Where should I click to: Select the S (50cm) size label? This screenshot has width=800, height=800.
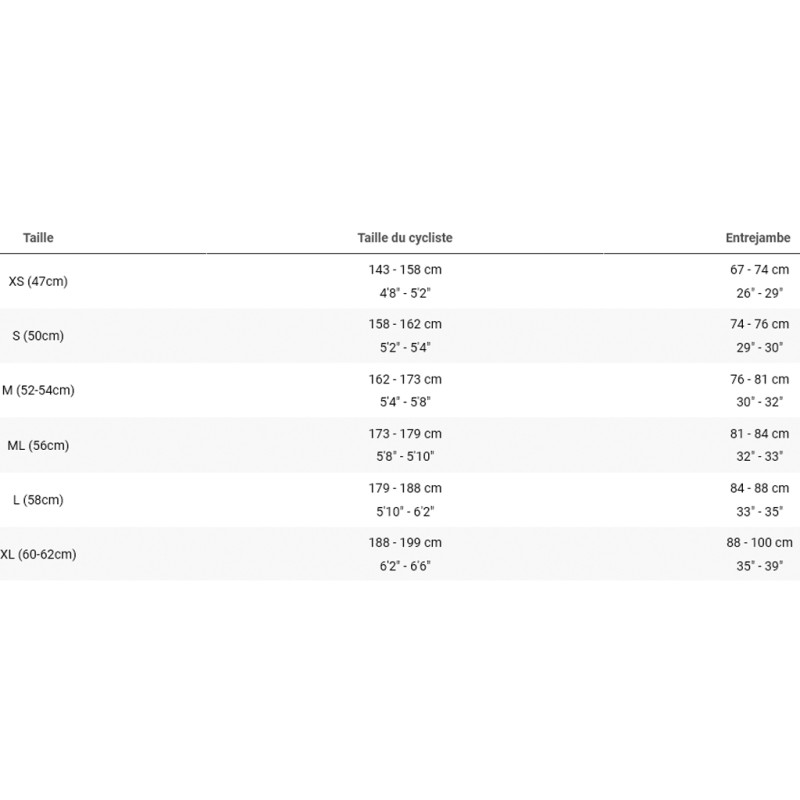tap(38, 336)
